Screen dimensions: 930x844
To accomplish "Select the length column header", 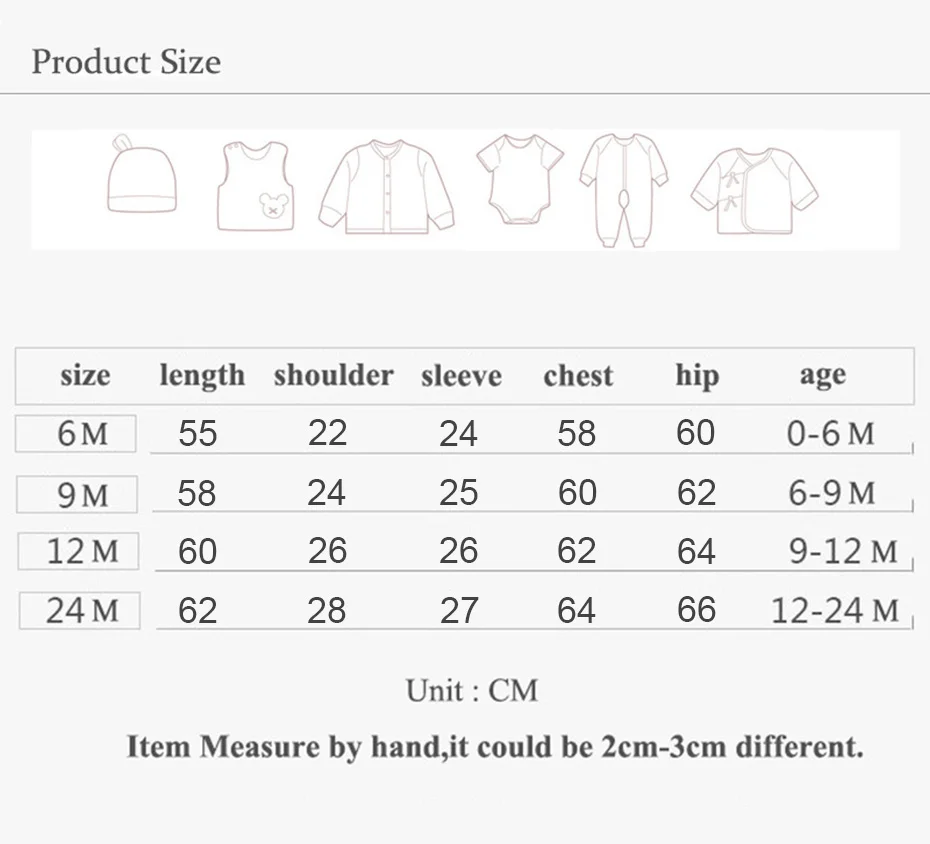I will [202, 376].
